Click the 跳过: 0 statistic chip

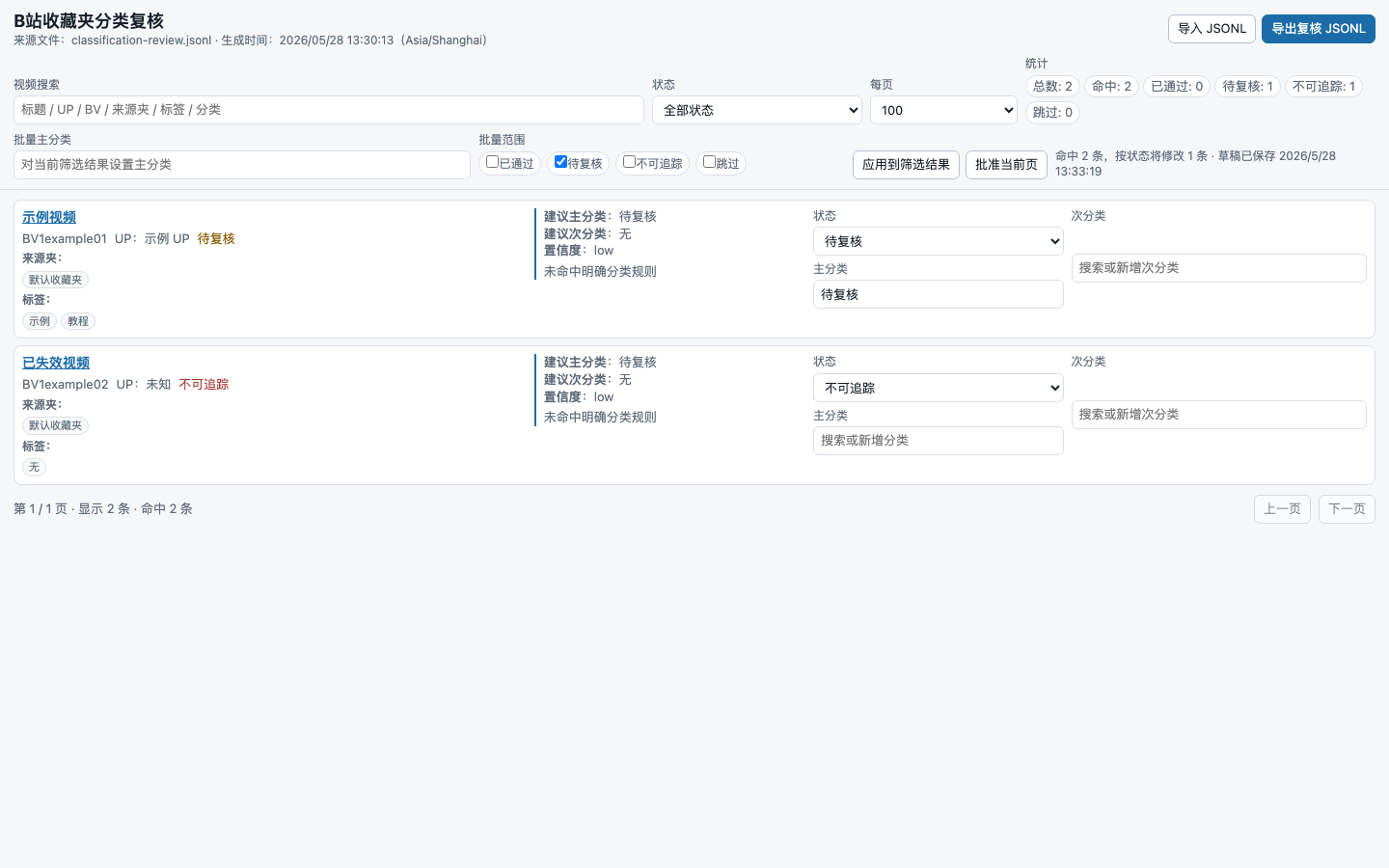pos(1052,113)
